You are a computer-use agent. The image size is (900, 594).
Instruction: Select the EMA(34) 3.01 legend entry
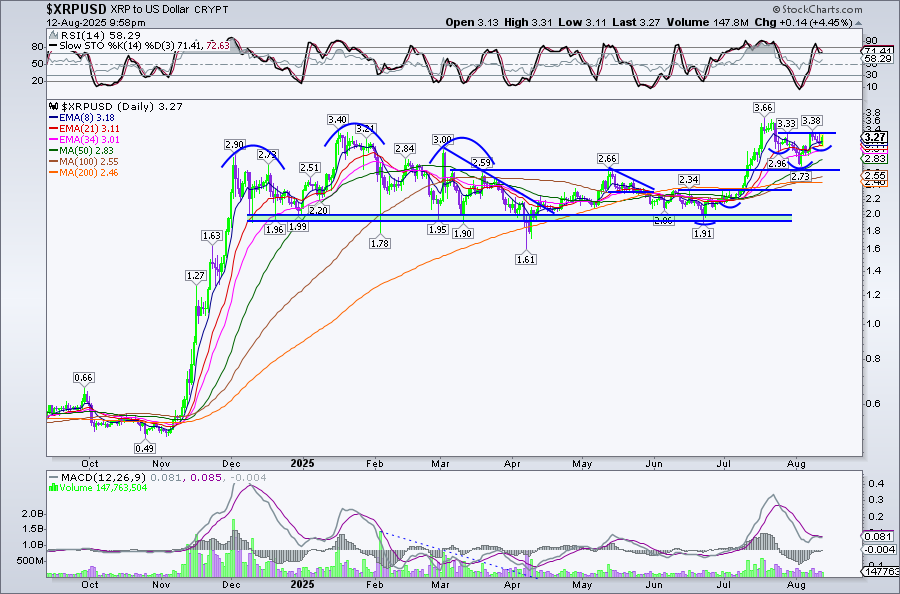coord(84,139)
